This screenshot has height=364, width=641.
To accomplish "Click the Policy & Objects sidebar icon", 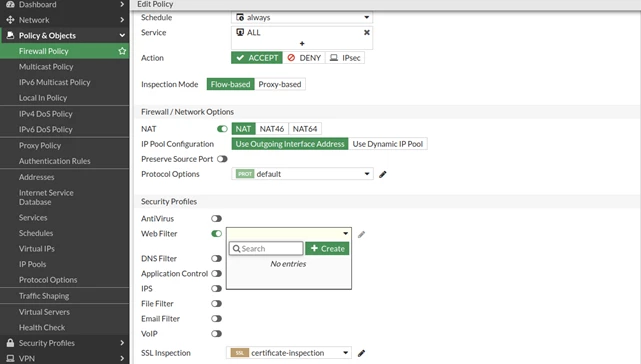I will (x=10, y=35).
